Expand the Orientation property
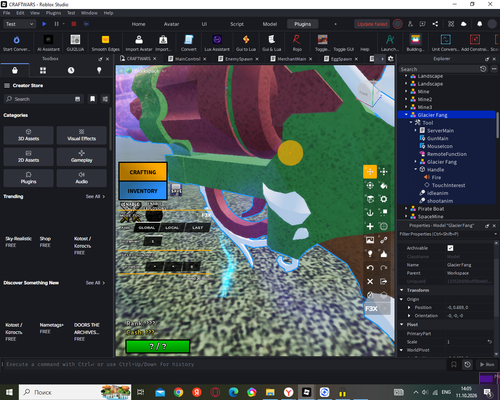Viewport: 500px width, 400px height. click(x=409, y=316)
